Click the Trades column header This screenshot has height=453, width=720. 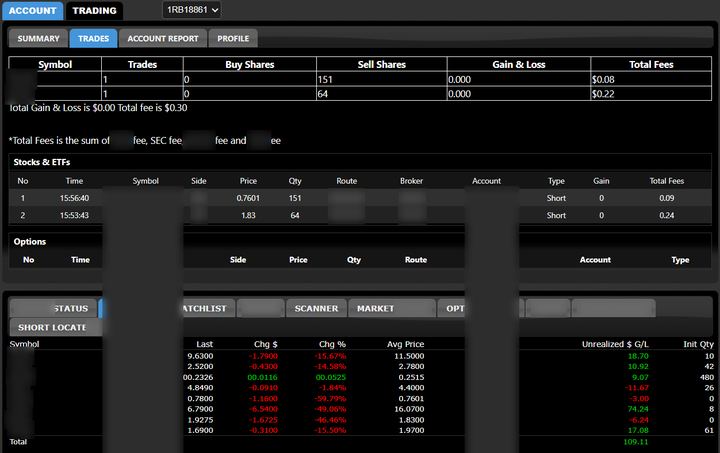tap(142, 64)
